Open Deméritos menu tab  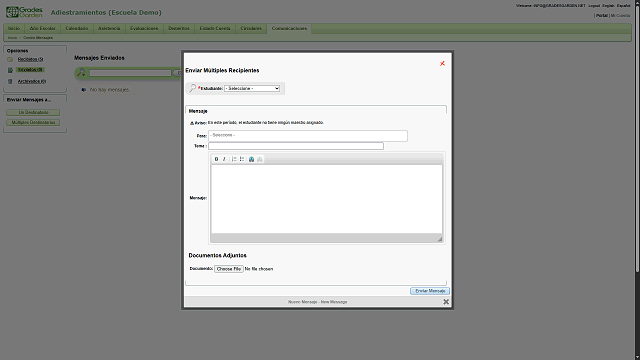[x=179, y=28]
